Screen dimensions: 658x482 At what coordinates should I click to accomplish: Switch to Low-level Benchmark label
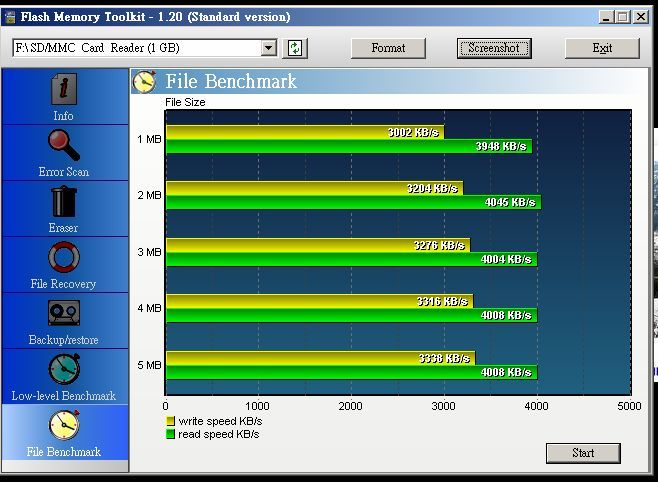[x=64, y=396]
